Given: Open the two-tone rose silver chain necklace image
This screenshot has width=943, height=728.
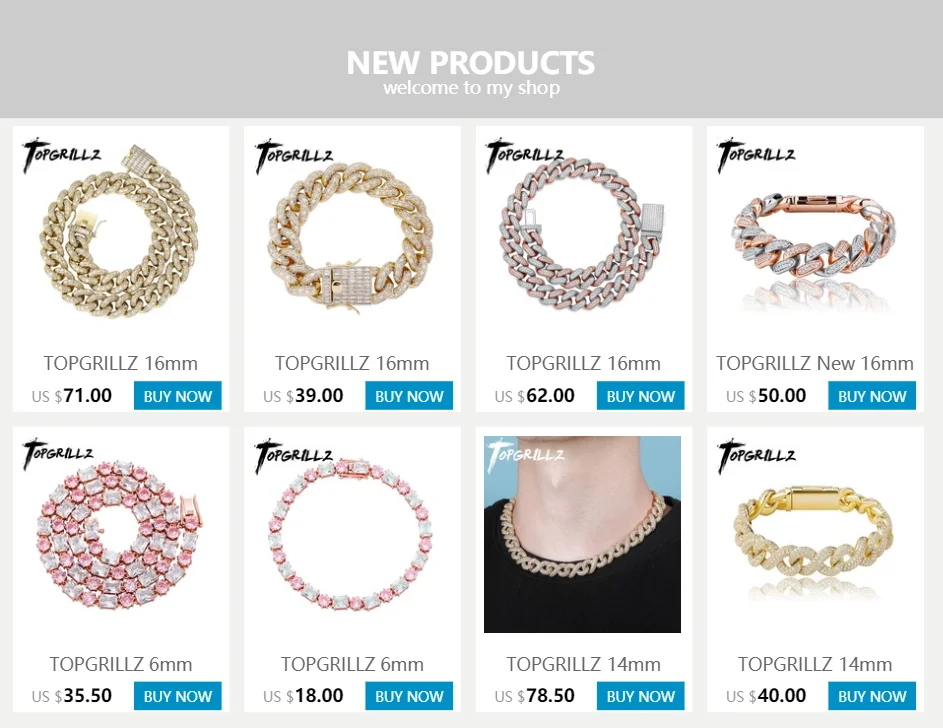Looking at the screenshot, I should pos(583,234).
